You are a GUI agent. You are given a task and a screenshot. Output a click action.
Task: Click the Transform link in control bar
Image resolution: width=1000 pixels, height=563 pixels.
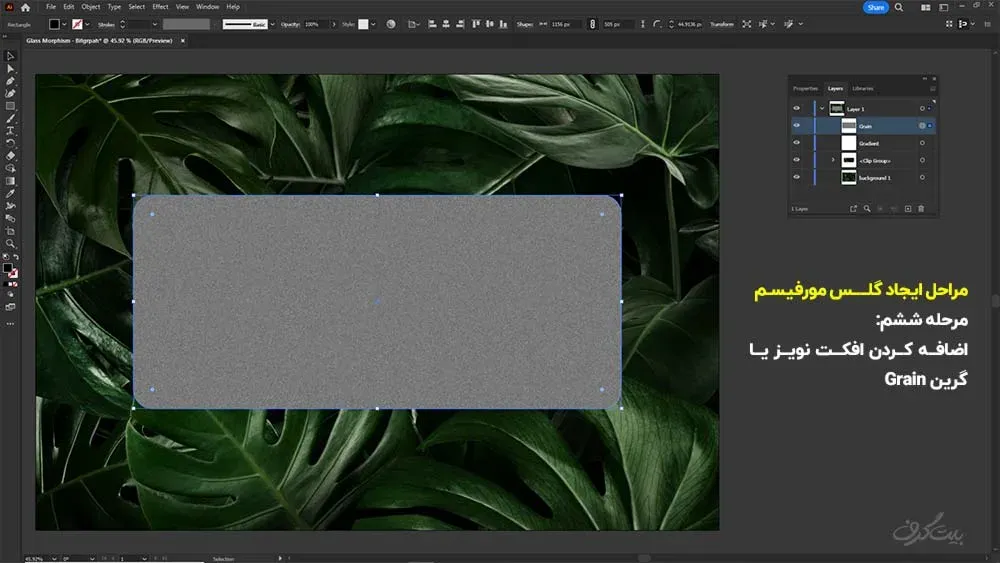[722, 24]
